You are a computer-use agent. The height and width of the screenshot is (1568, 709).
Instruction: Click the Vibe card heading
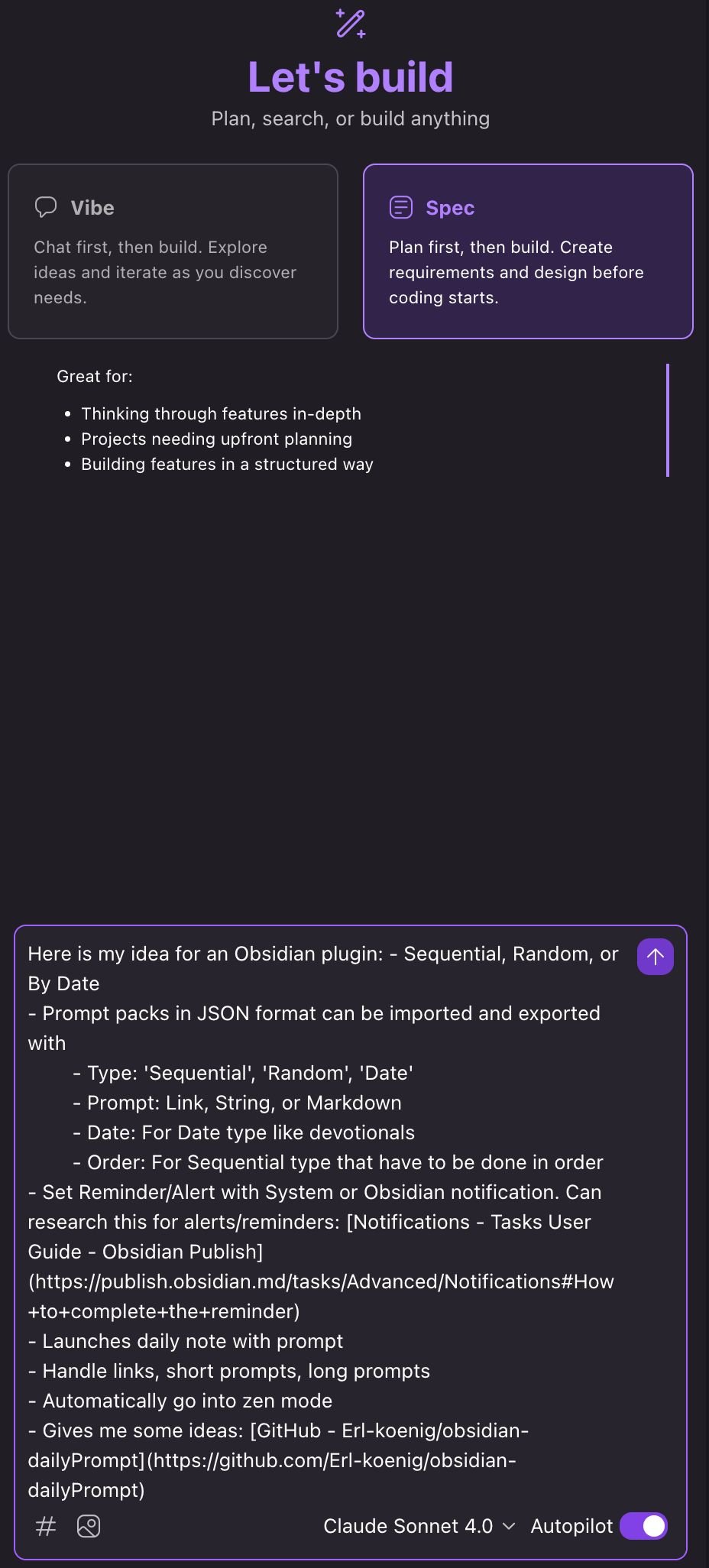point(92,207)
